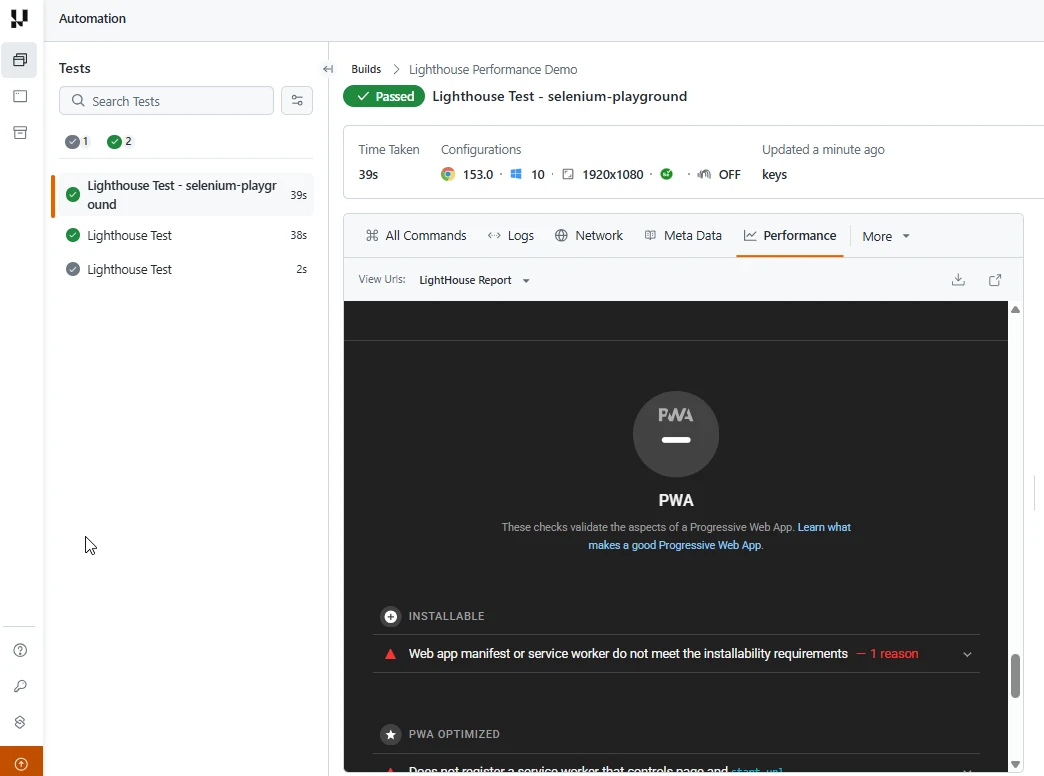Screen dimensions: 1044x776
Task: Click the PWA gauge circle
Action: click(676, 434)
